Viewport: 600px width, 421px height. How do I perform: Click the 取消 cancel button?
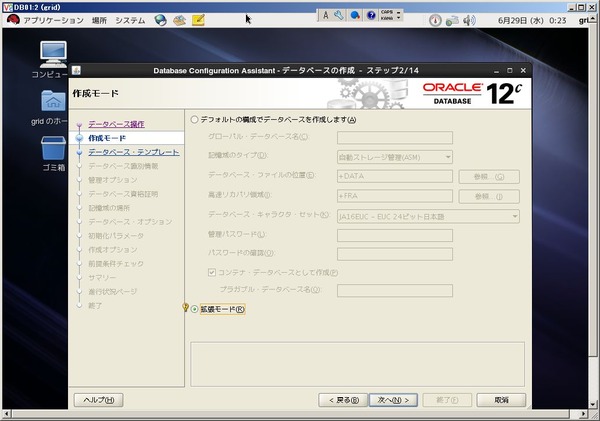coord(501,400)
